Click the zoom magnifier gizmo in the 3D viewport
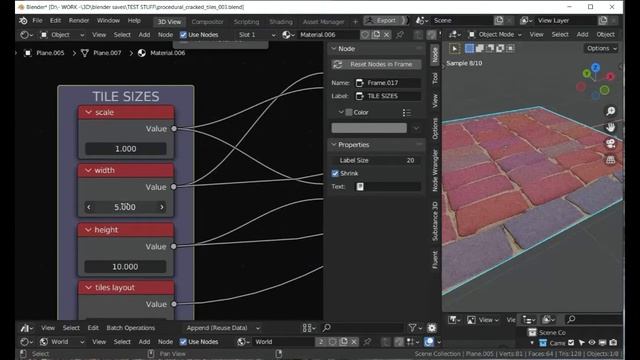This screenshot has width=640, height=360. [x=611, y=111]
